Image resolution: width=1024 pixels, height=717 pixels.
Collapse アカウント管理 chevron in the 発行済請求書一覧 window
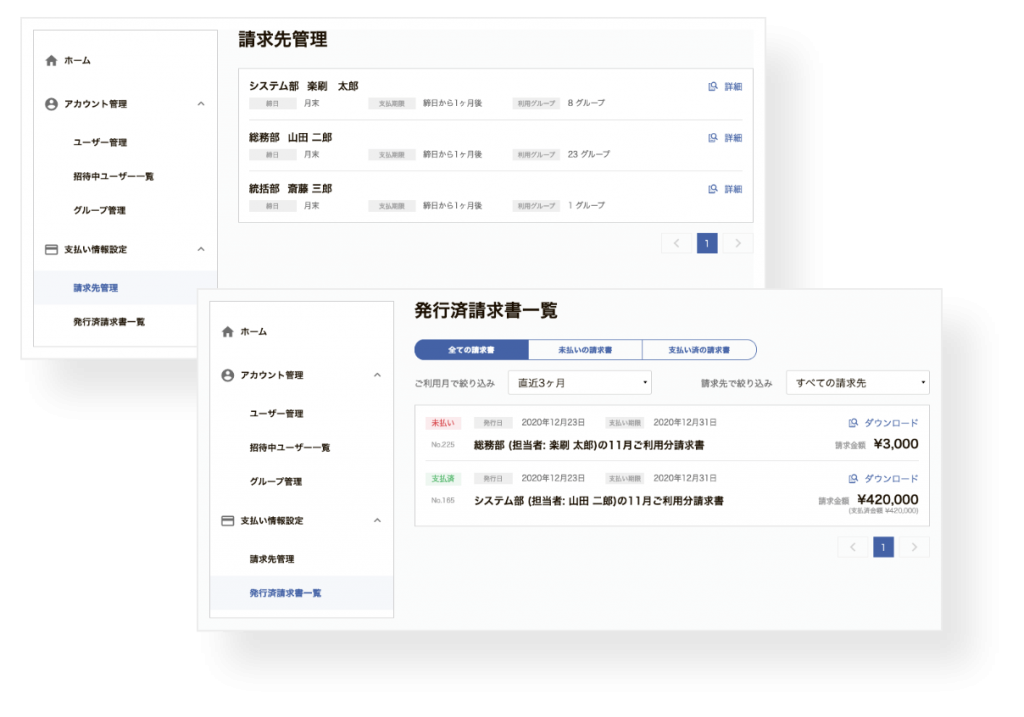tap(377, 375)
